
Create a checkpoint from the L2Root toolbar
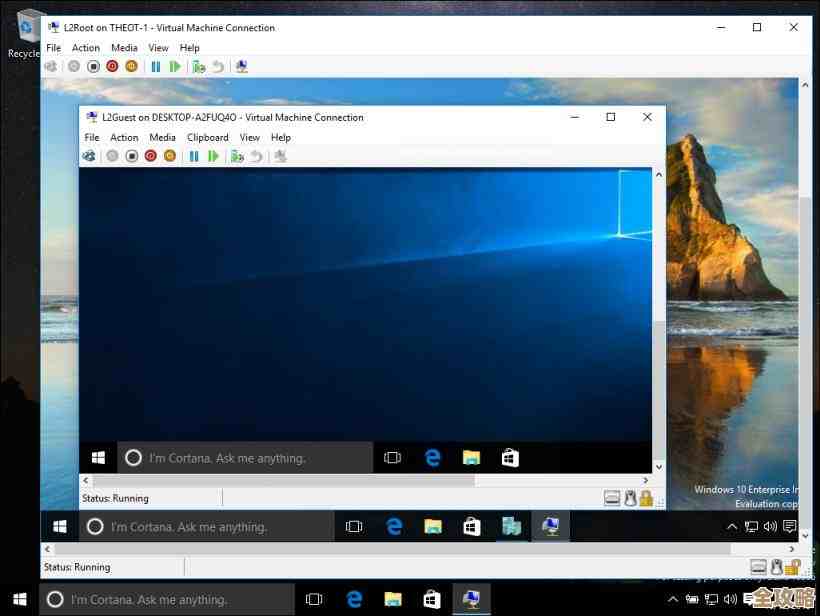pyautogui.click(x=199, y=67)
